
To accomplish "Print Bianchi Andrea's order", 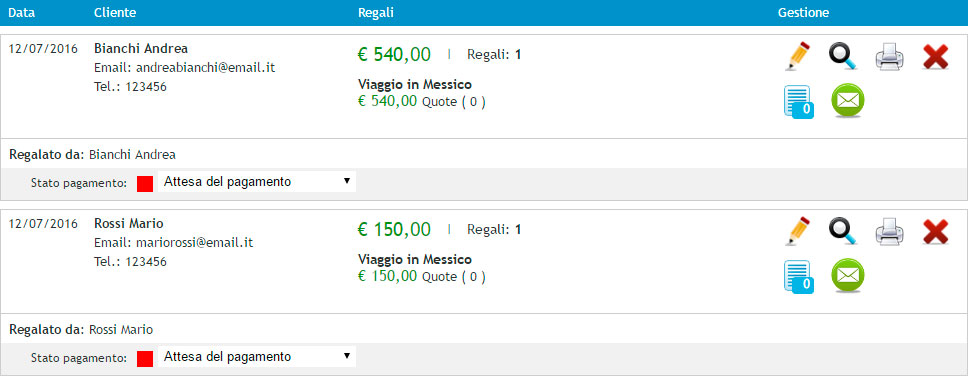I will (889, 57).
